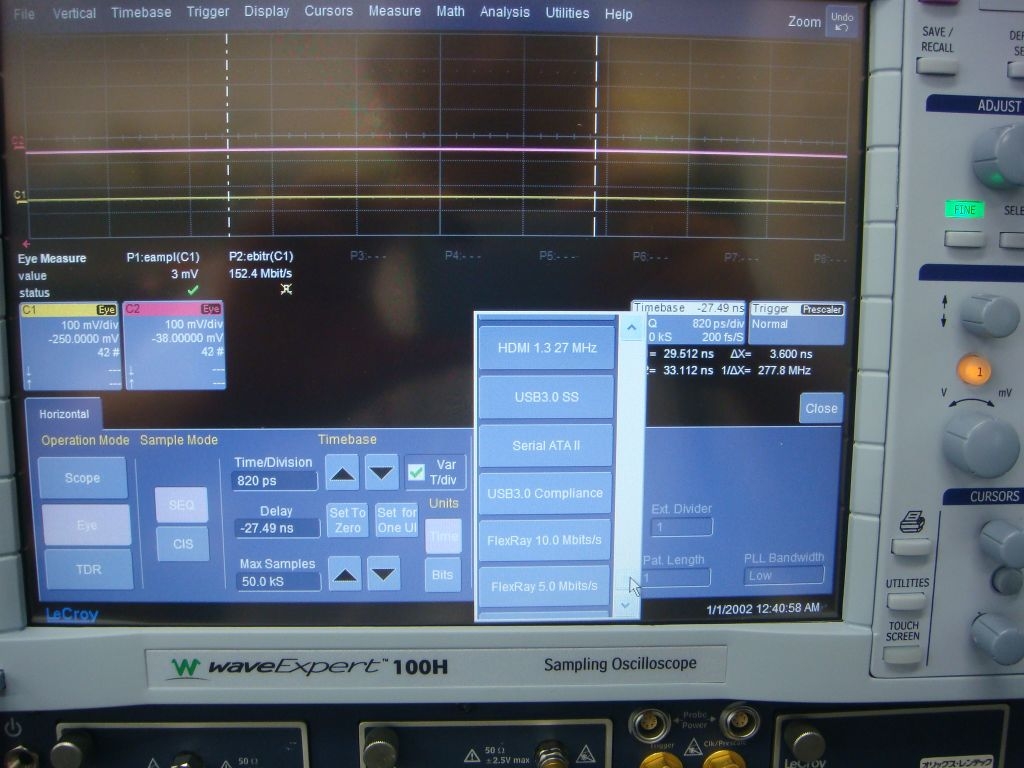Open the Measure menu

pyautogui.click(x=394, y=13)
